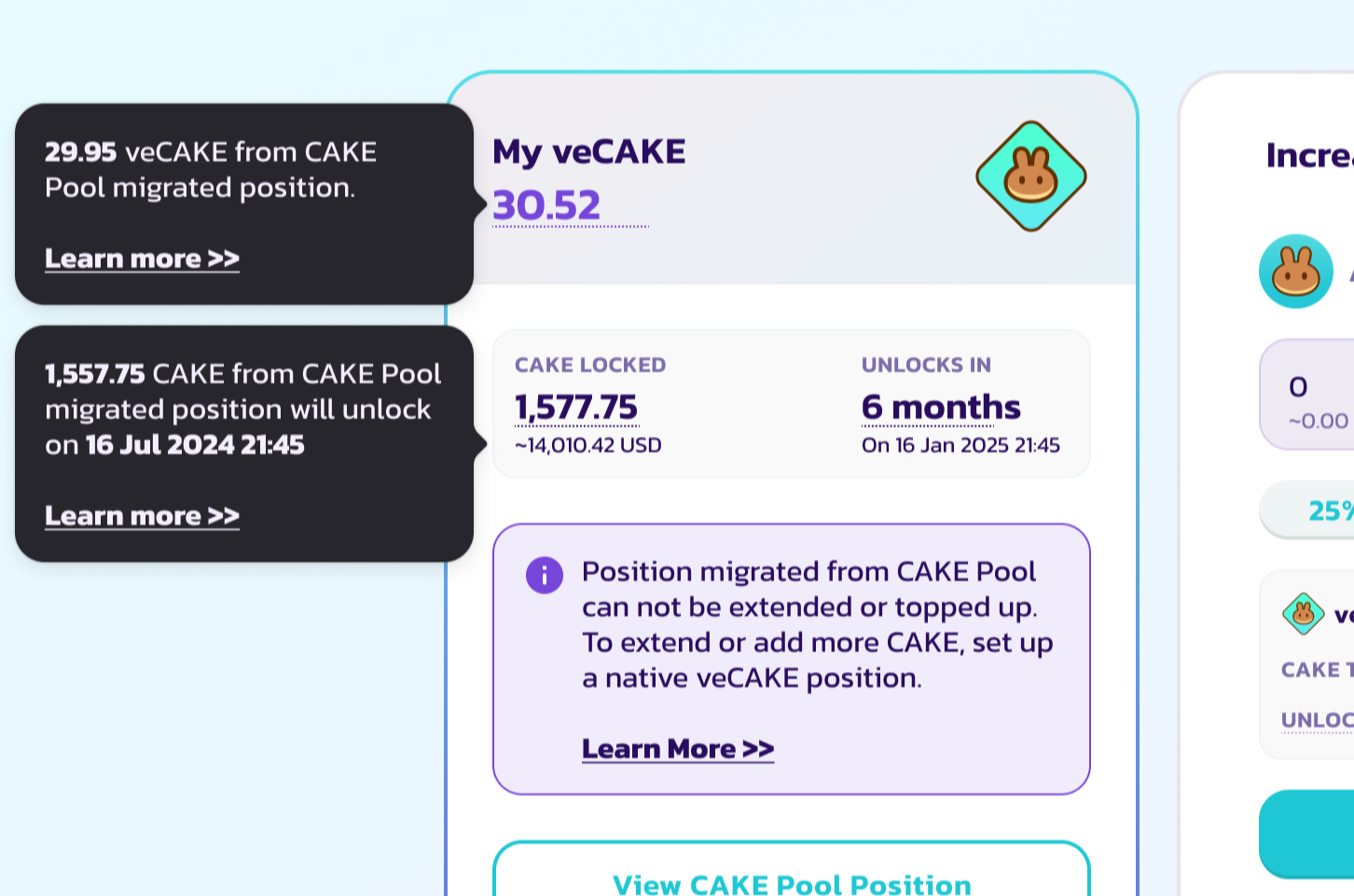
Task: Open Learn more link in veCAKE tooltip
Action: (142, 258)
